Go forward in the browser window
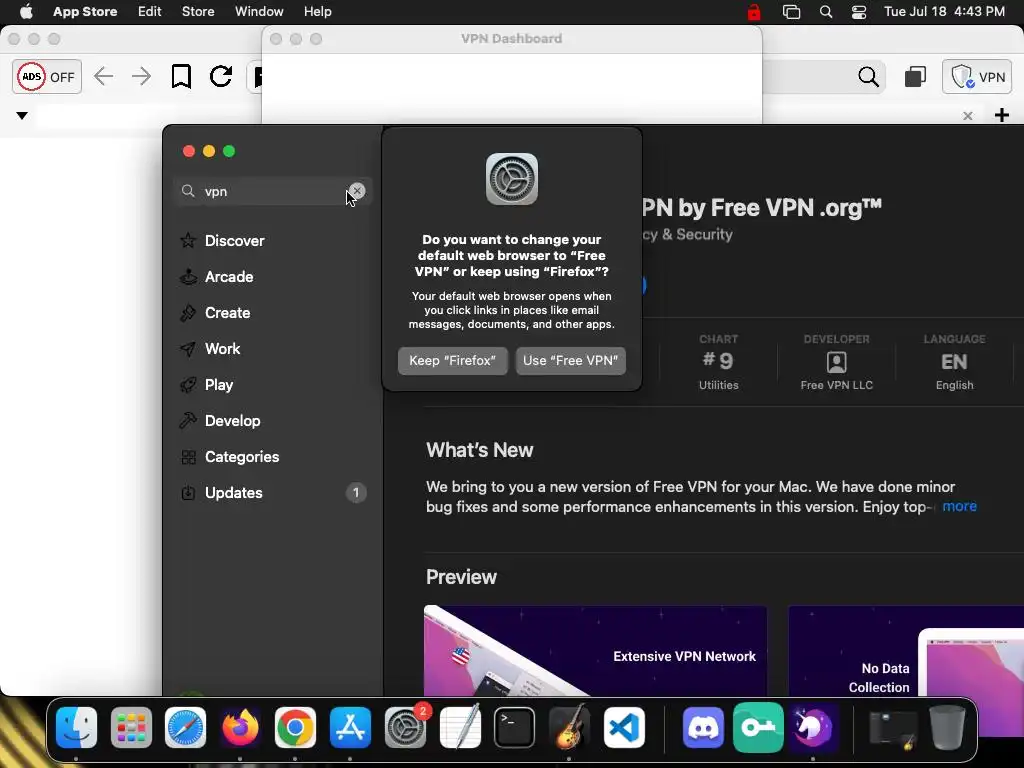The width and height of the screenshot is (1024, 768). (x=141, y=76)
